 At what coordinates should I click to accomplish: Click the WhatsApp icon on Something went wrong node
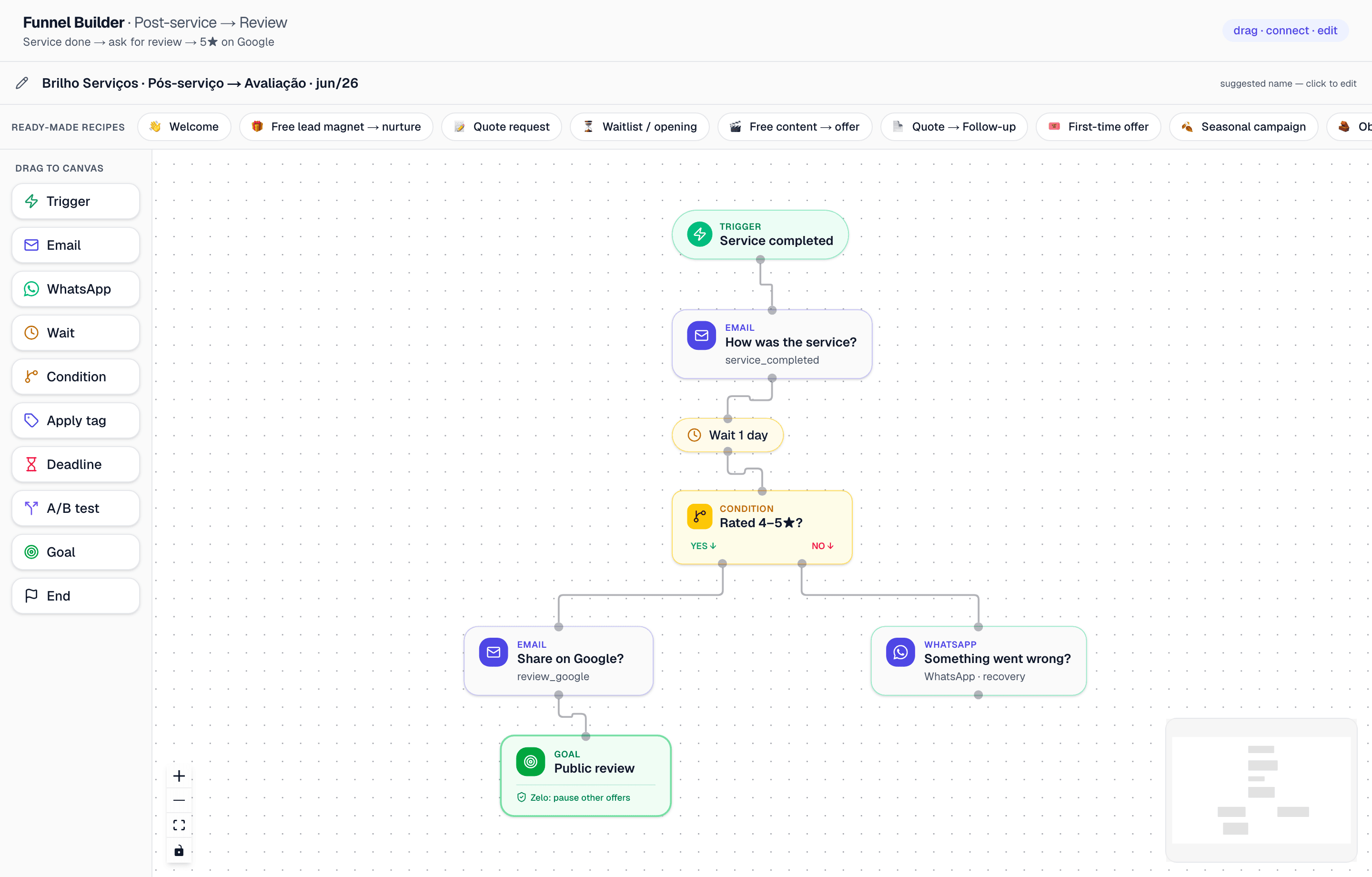[x=900, y=653]
